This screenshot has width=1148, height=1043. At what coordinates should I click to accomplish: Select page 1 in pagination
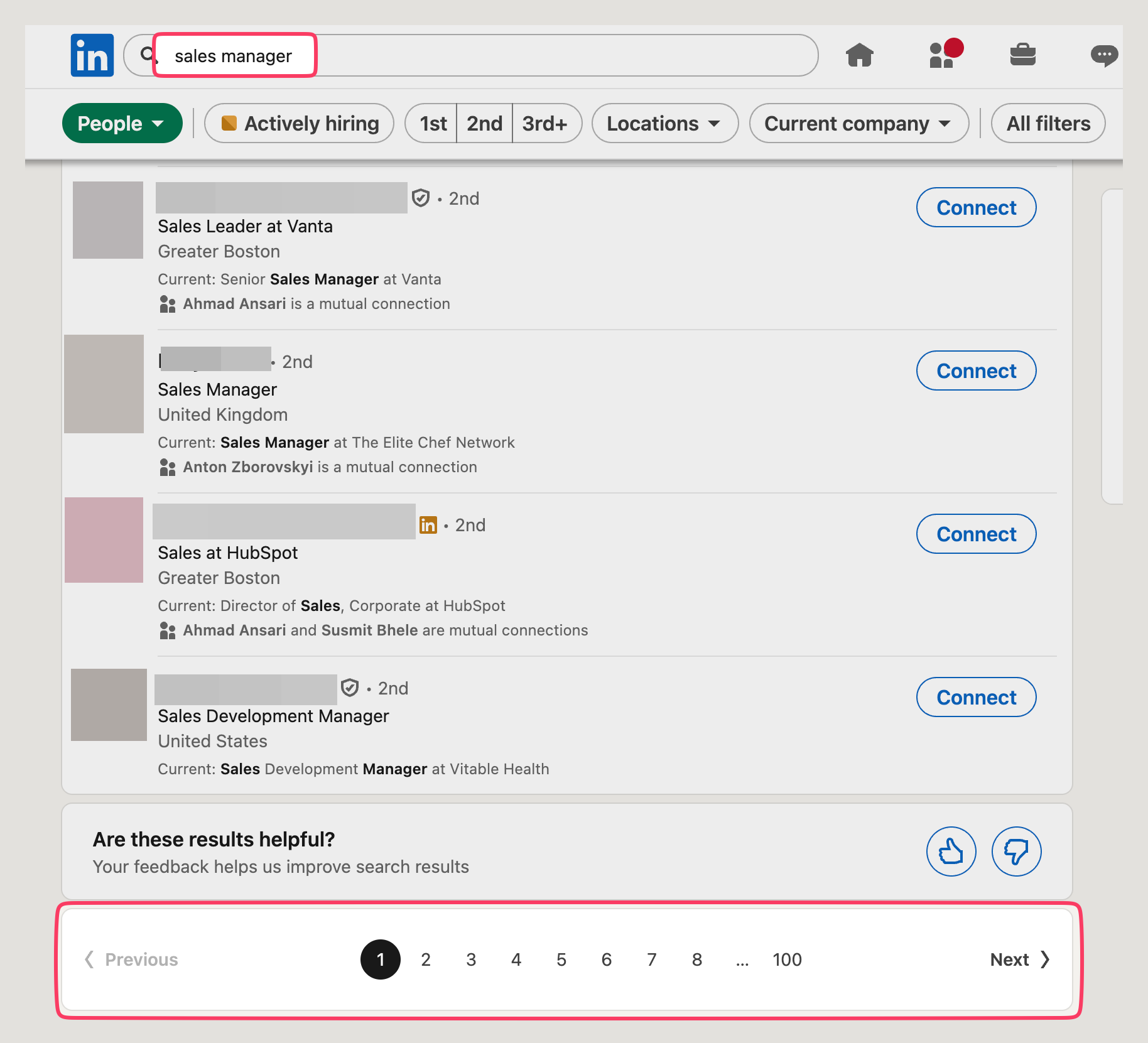pyautogui.click(x=381, y=959)
